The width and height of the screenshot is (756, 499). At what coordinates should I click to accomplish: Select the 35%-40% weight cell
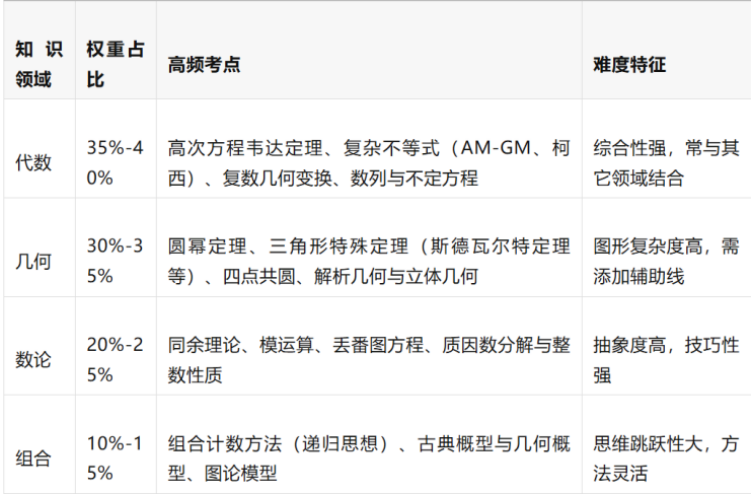point(113,162)
